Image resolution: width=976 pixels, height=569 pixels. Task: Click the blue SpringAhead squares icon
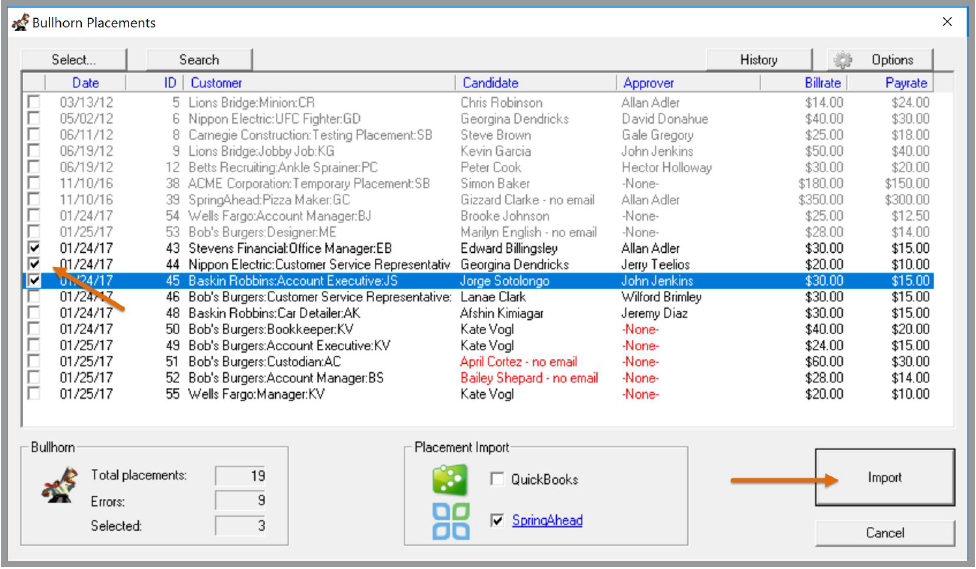click(451, 521)
